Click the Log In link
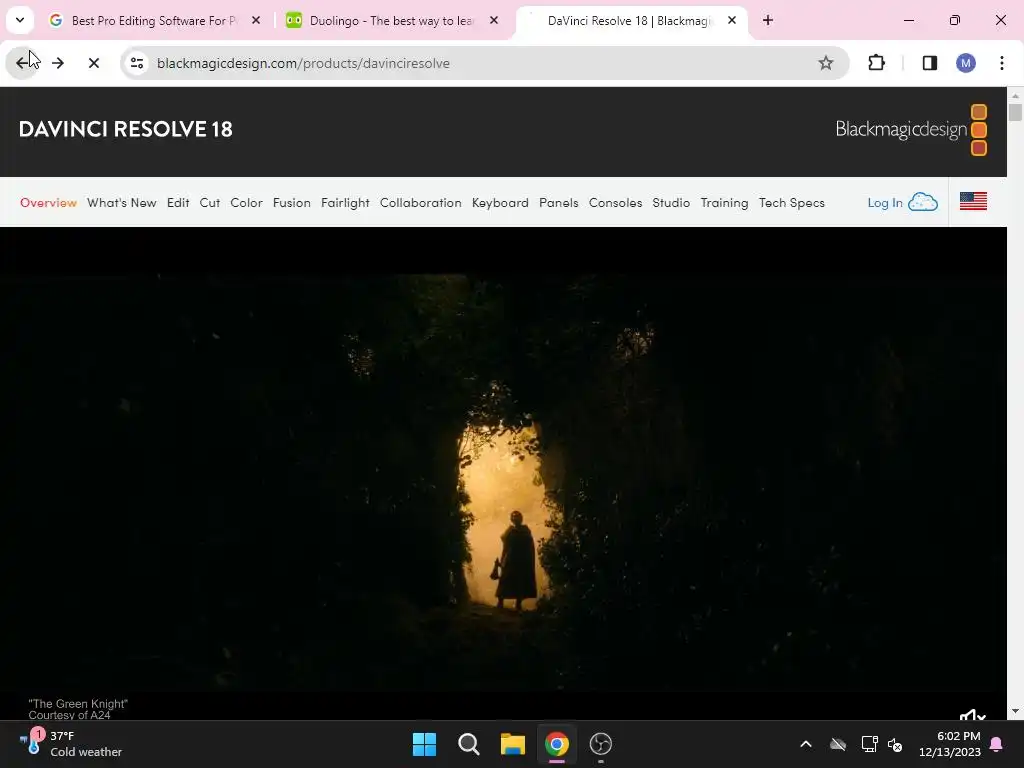1024x768 pixels. click(884, 203)
